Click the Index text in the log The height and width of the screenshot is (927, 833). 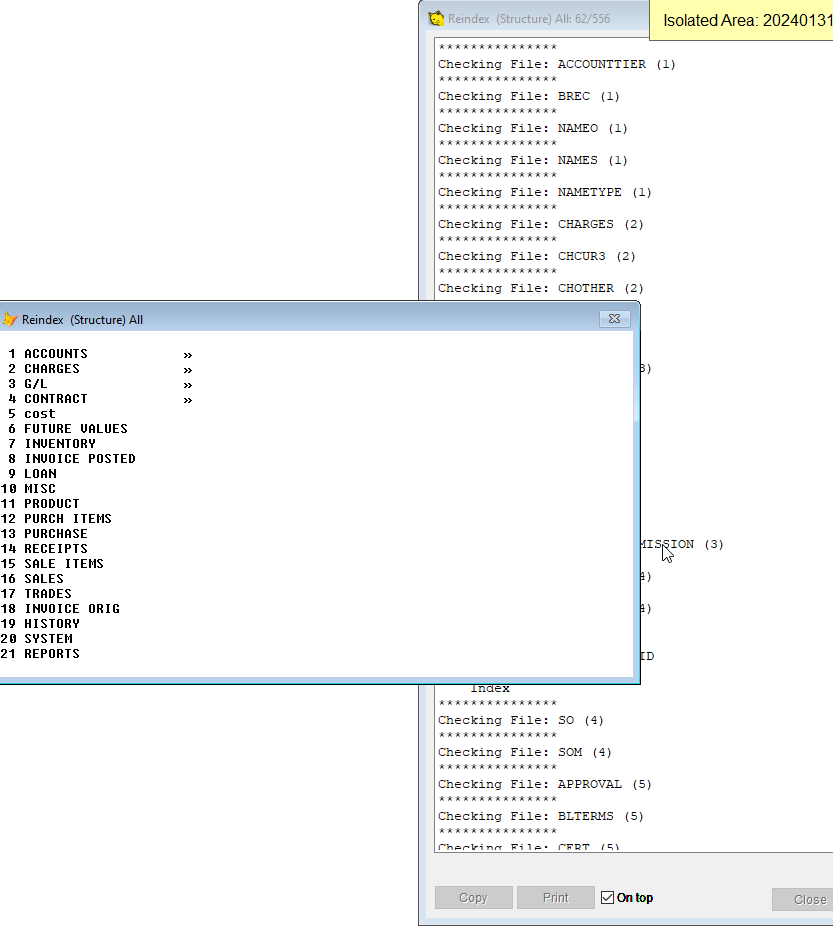[x=490, y=688]
